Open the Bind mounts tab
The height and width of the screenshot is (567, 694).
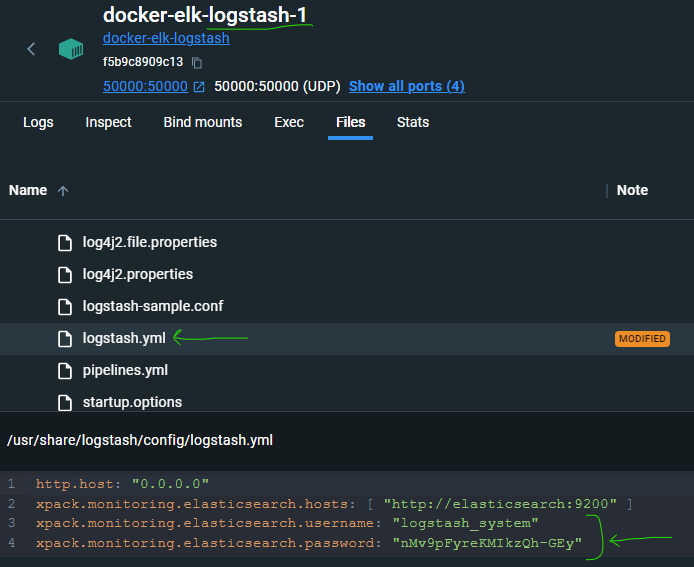[x=203, y=122]
